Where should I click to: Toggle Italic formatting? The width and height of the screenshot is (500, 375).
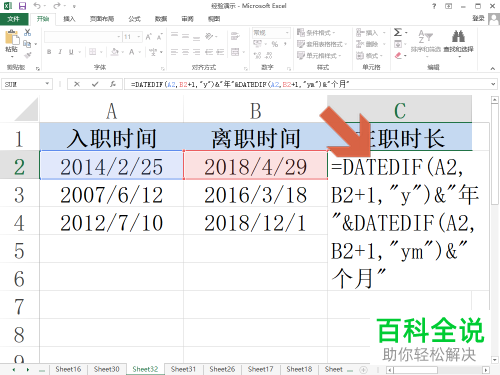pos(60,52)
